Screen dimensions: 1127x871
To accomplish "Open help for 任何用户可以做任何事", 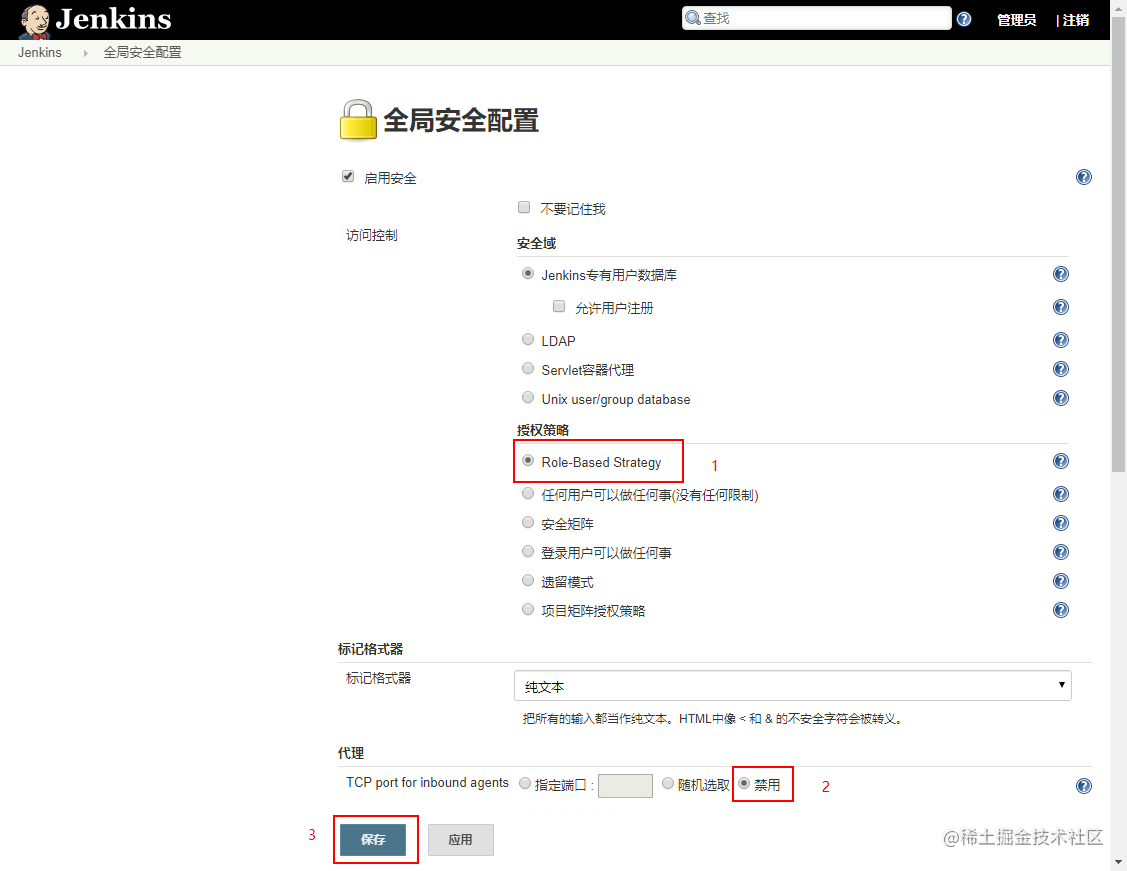I will [x=1060, y=494].
